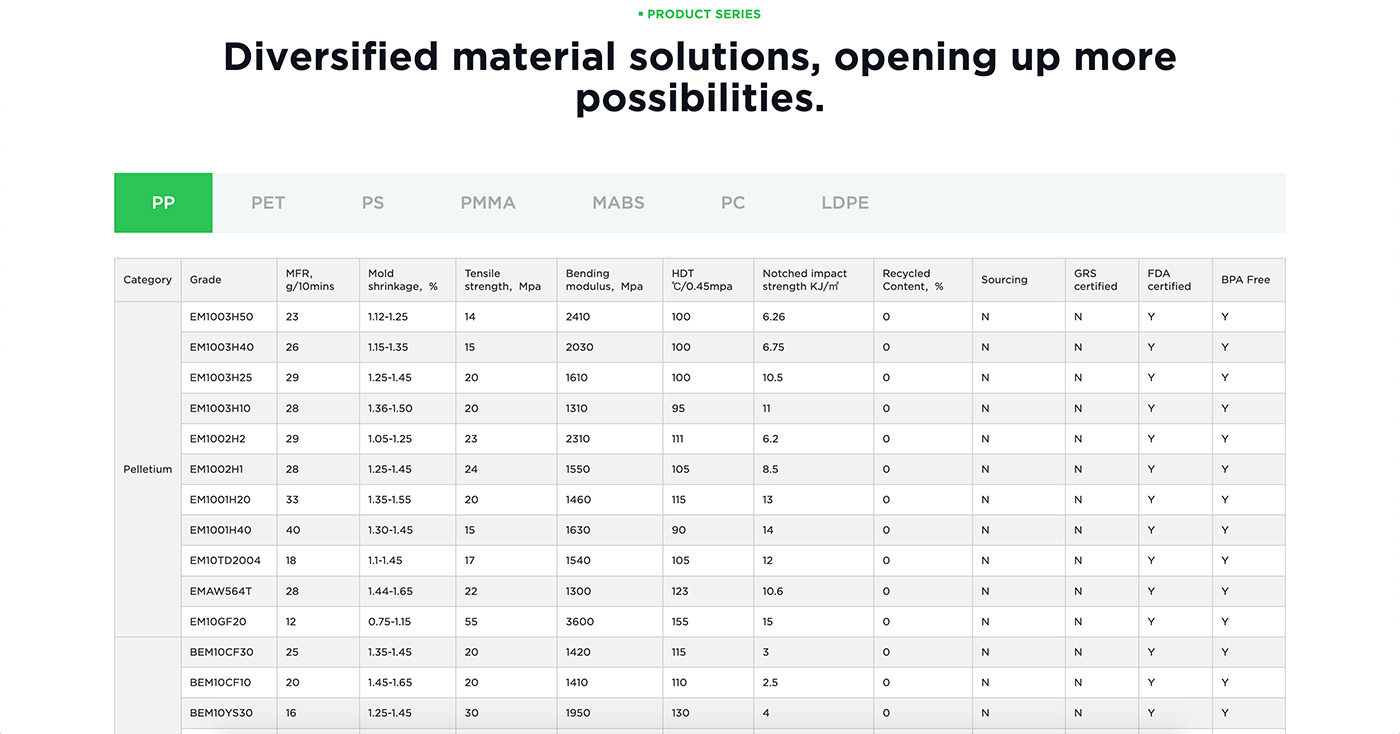Viewport: 1400px width, 734px height.
Task: Switch to the PET tab
Action: click(x=268, y=203)
